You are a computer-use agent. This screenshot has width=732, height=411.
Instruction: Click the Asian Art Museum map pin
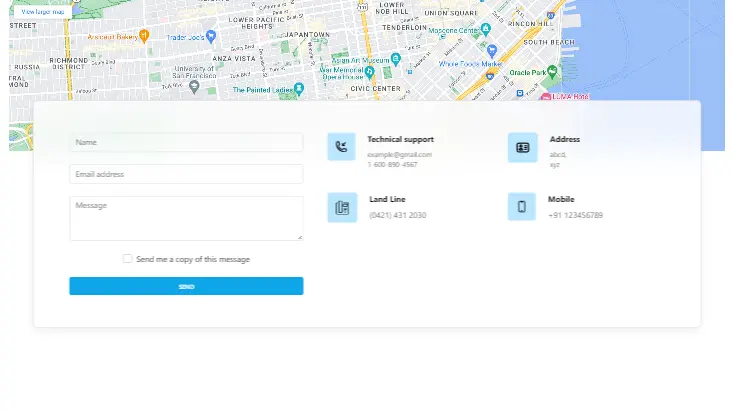(x=395, y=60)
